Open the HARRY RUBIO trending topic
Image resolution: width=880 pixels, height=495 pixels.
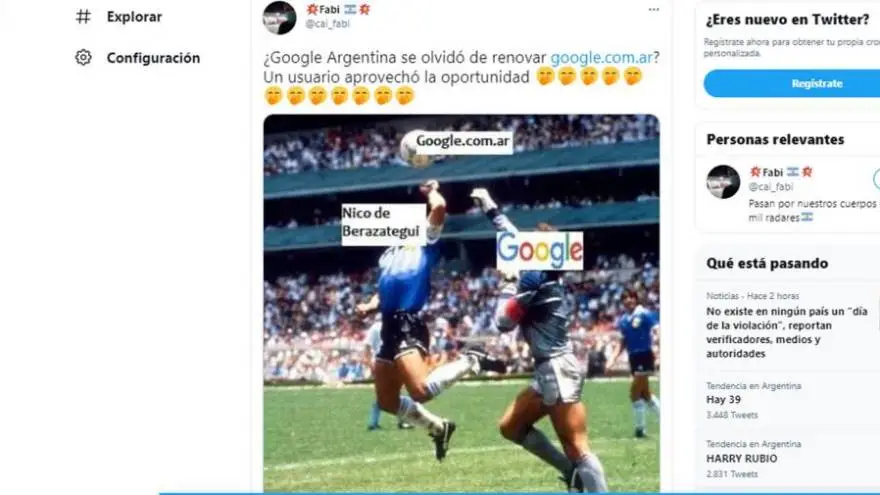tap(754, 459)
